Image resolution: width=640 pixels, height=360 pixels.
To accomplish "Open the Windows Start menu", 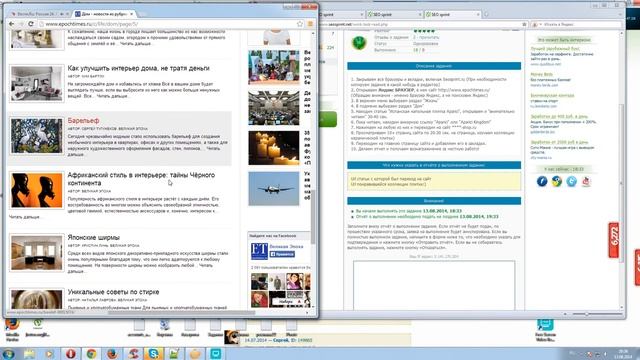I will pos(9,353).
